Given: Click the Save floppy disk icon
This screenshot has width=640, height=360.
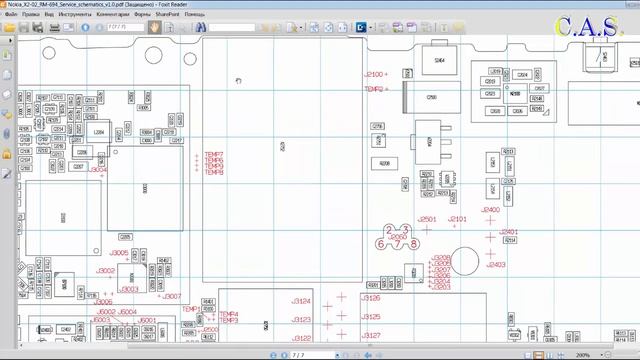Looking at the screenshot, I should (x=24, y=27).
